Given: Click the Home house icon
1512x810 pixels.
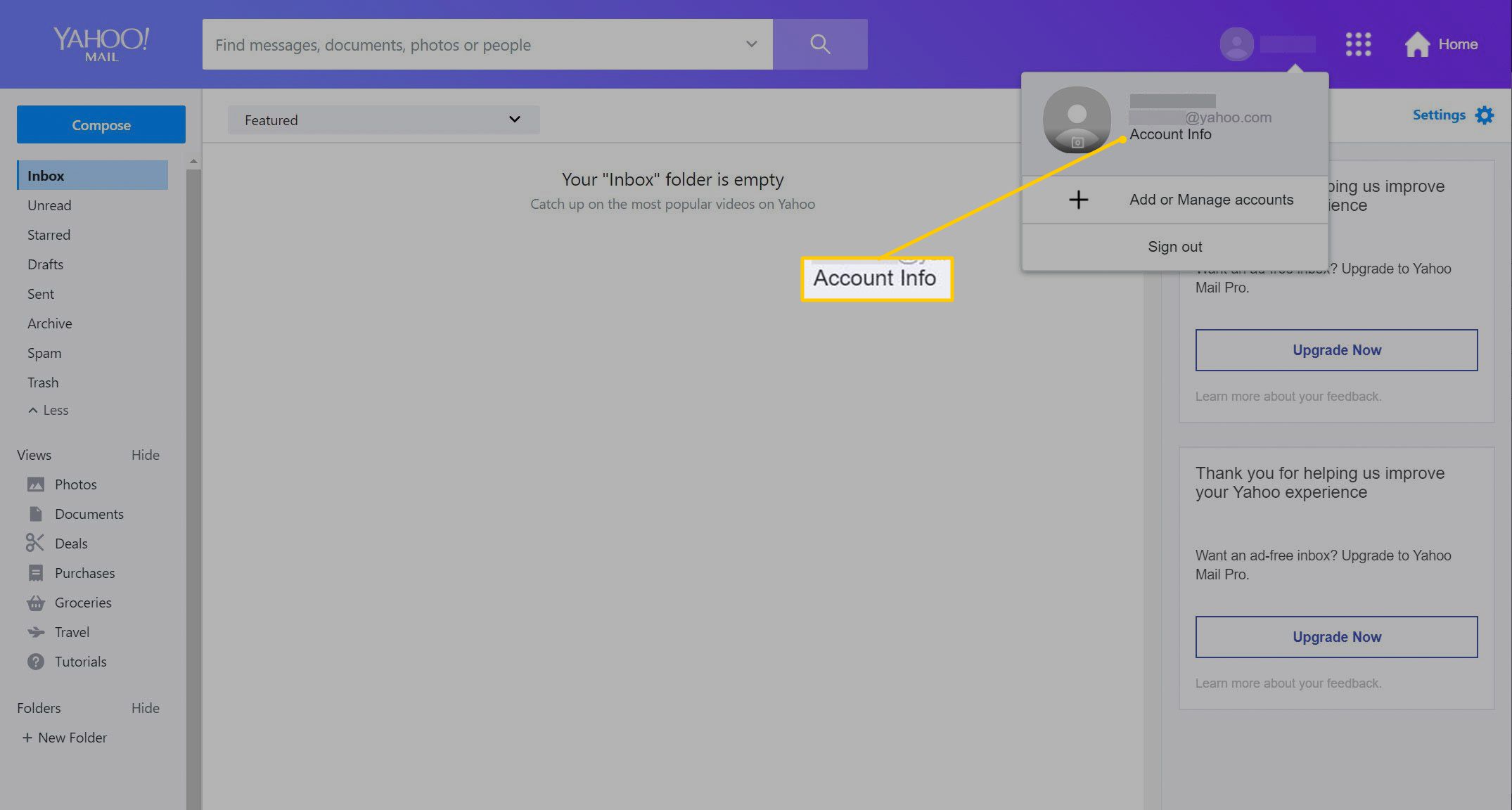Looking at the screenshot, I should point(1417,44).
